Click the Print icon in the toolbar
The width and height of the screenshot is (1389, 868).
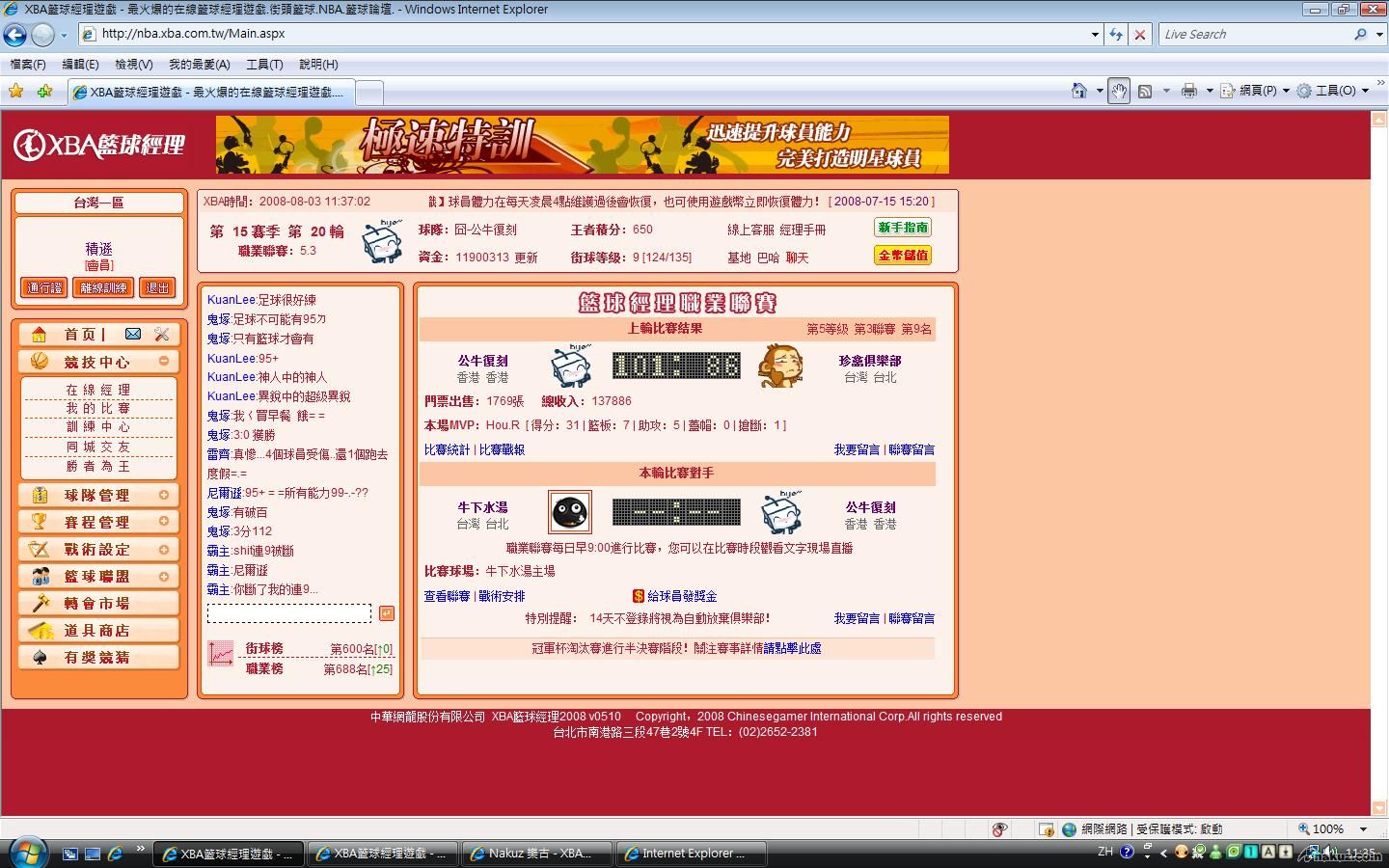tap(1189, 91)
